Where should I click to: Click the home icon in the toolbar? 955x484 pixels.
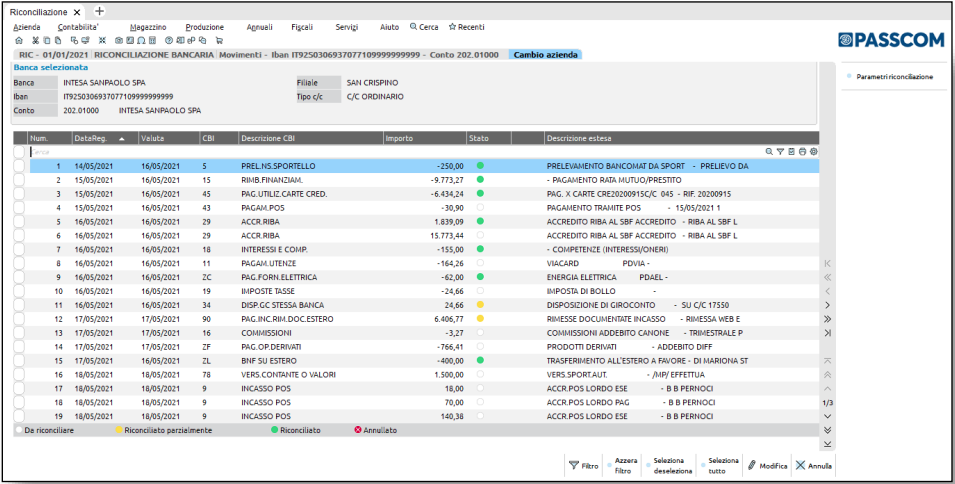[19, 40]
